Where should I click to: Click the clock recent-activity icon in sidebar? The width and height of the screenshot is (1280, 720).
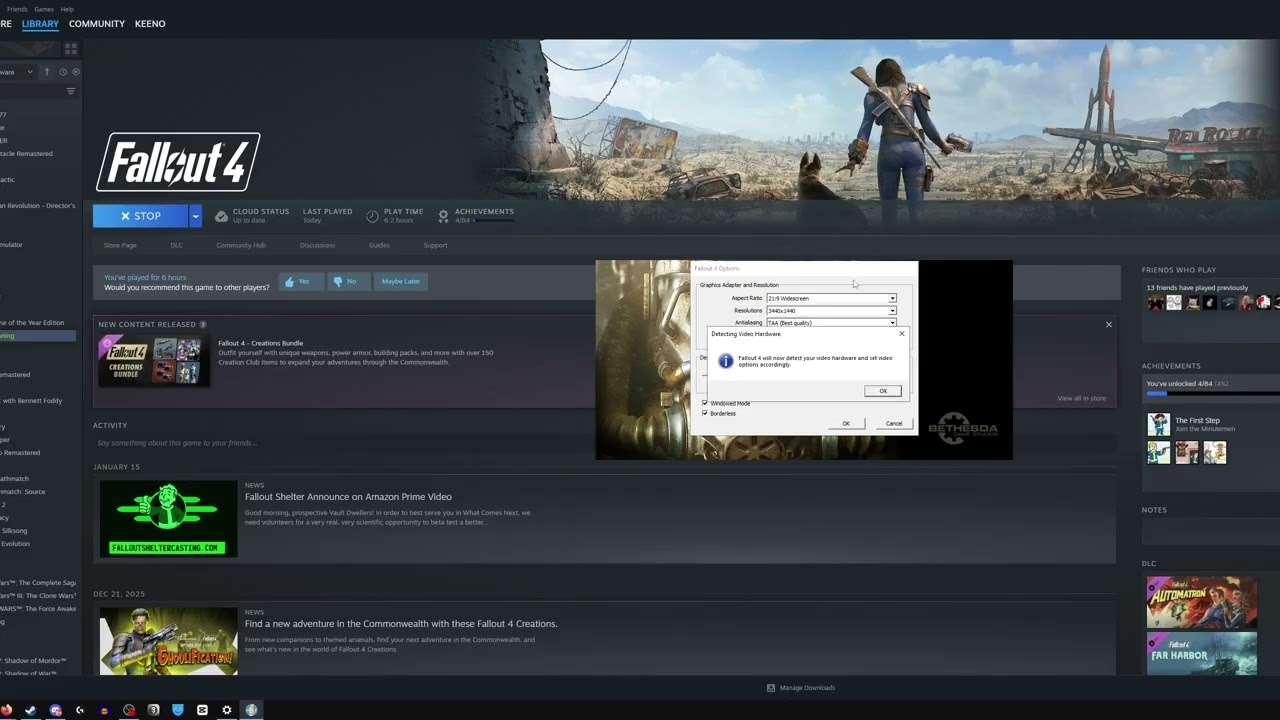[63, 72]
